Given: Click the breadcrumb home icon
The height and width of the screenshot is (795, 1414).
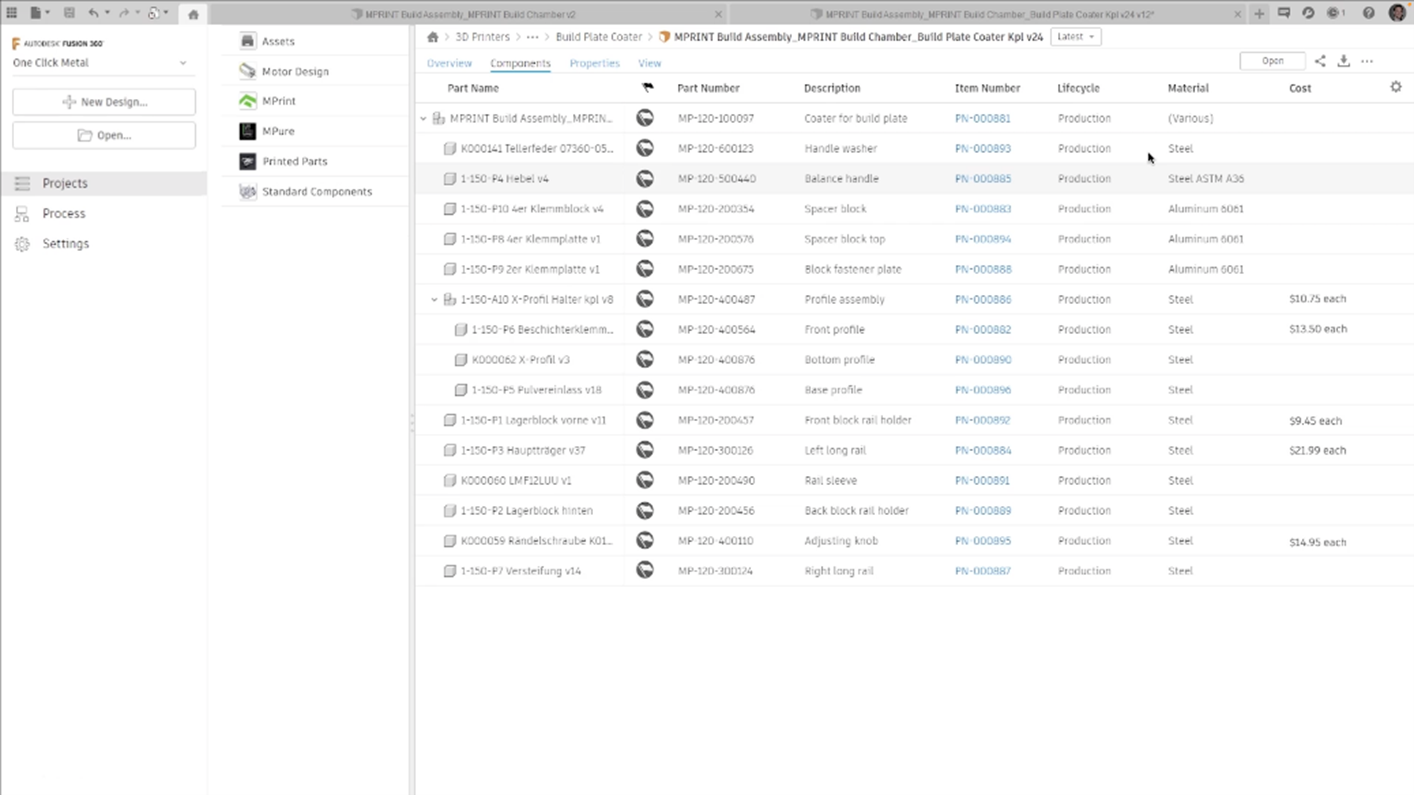Looking at the screenshot, I should [x=432, y=37].
